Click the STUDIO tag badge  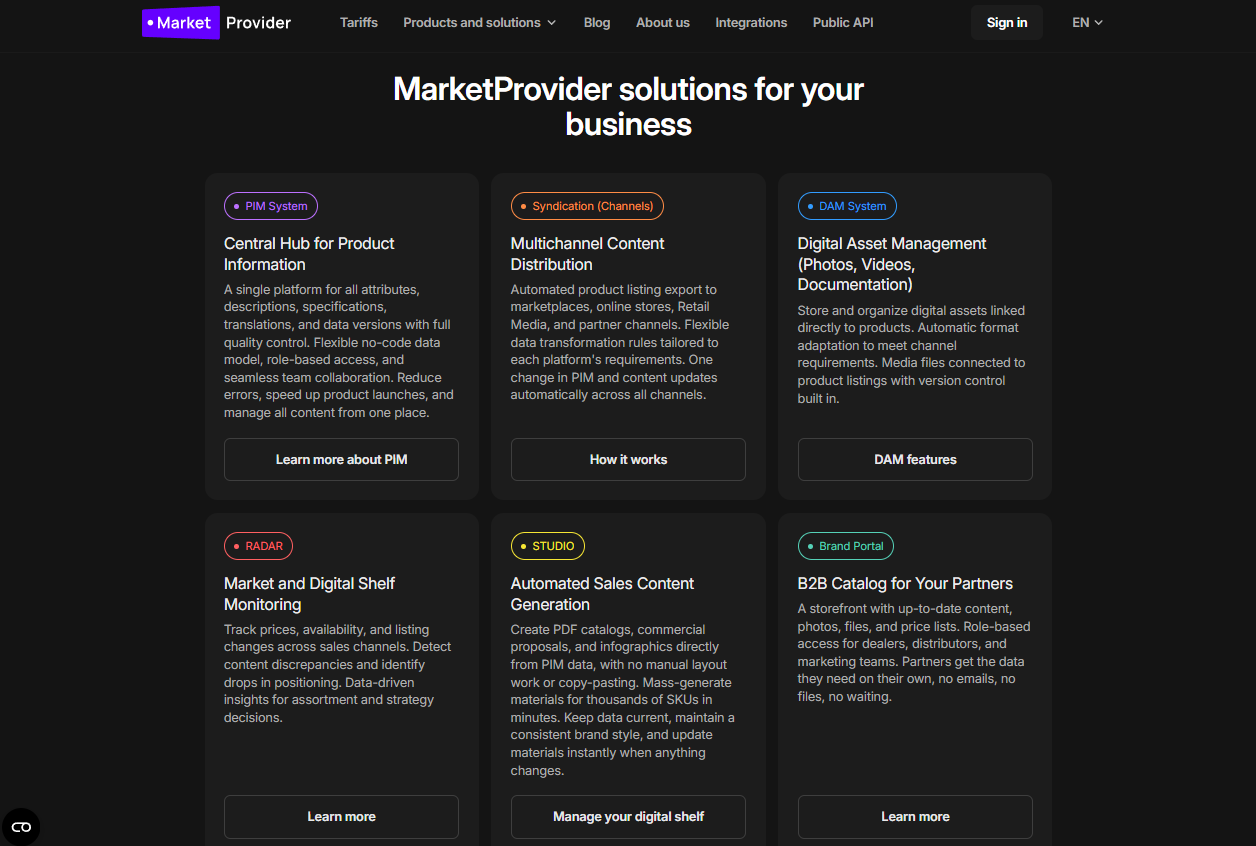pyautogui.click(x=547, y=546)
